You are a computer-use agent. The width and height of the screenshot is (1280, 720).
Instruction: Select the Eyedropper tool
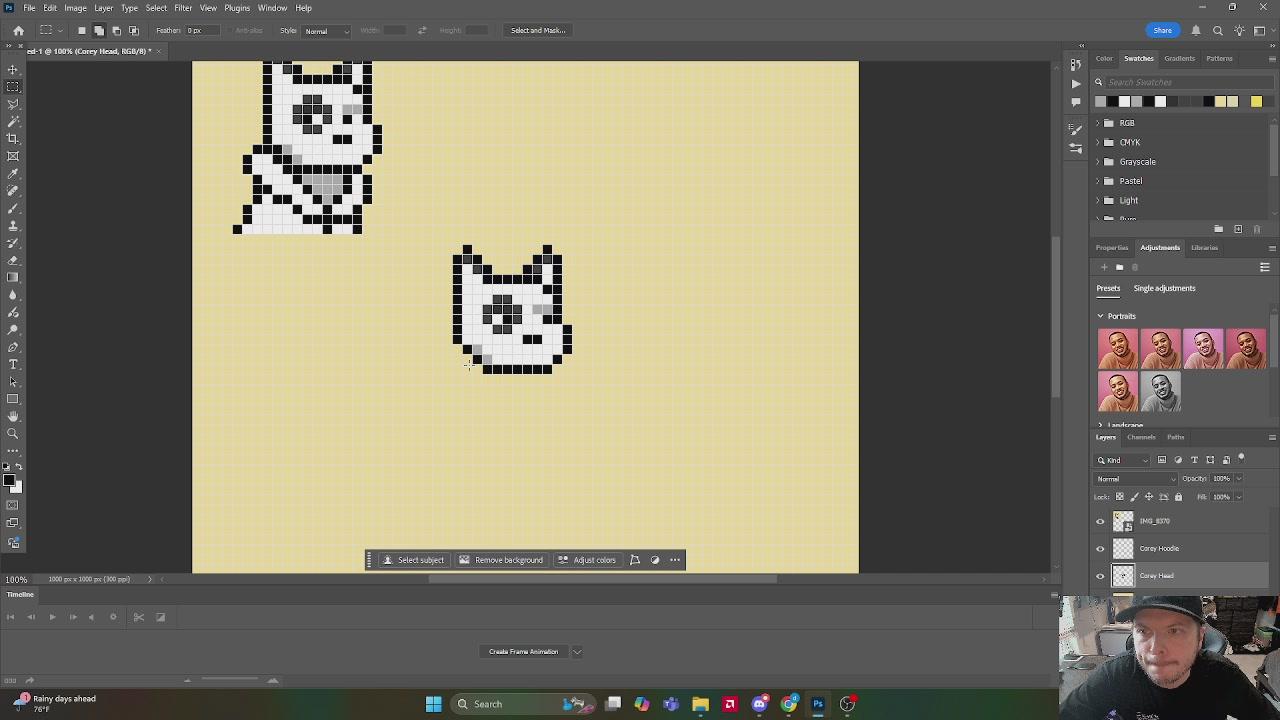[13, 173]
